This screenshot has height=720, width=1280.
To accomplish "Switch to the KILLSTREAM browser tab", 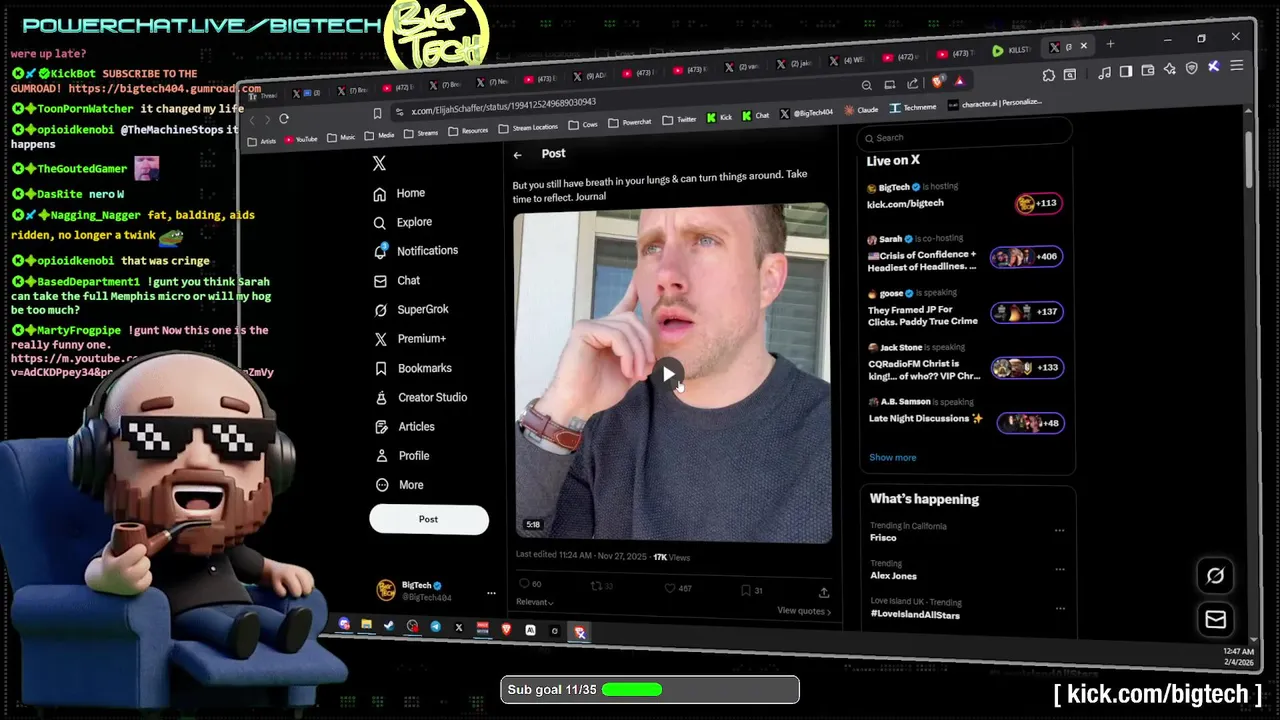I will tap(1012, 50).
